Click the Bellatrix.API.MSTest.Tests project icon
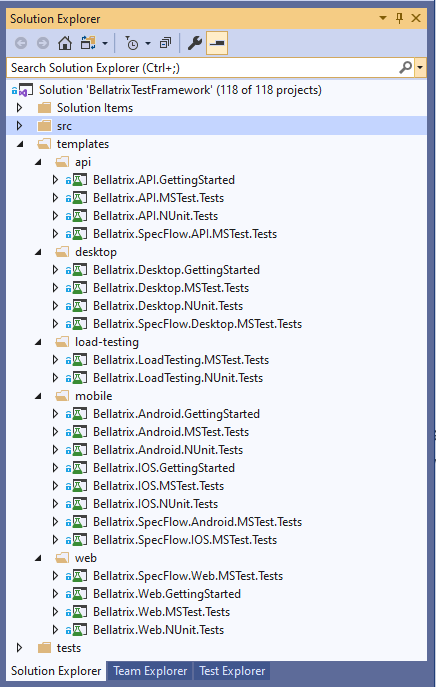 [x=79, y=198]
